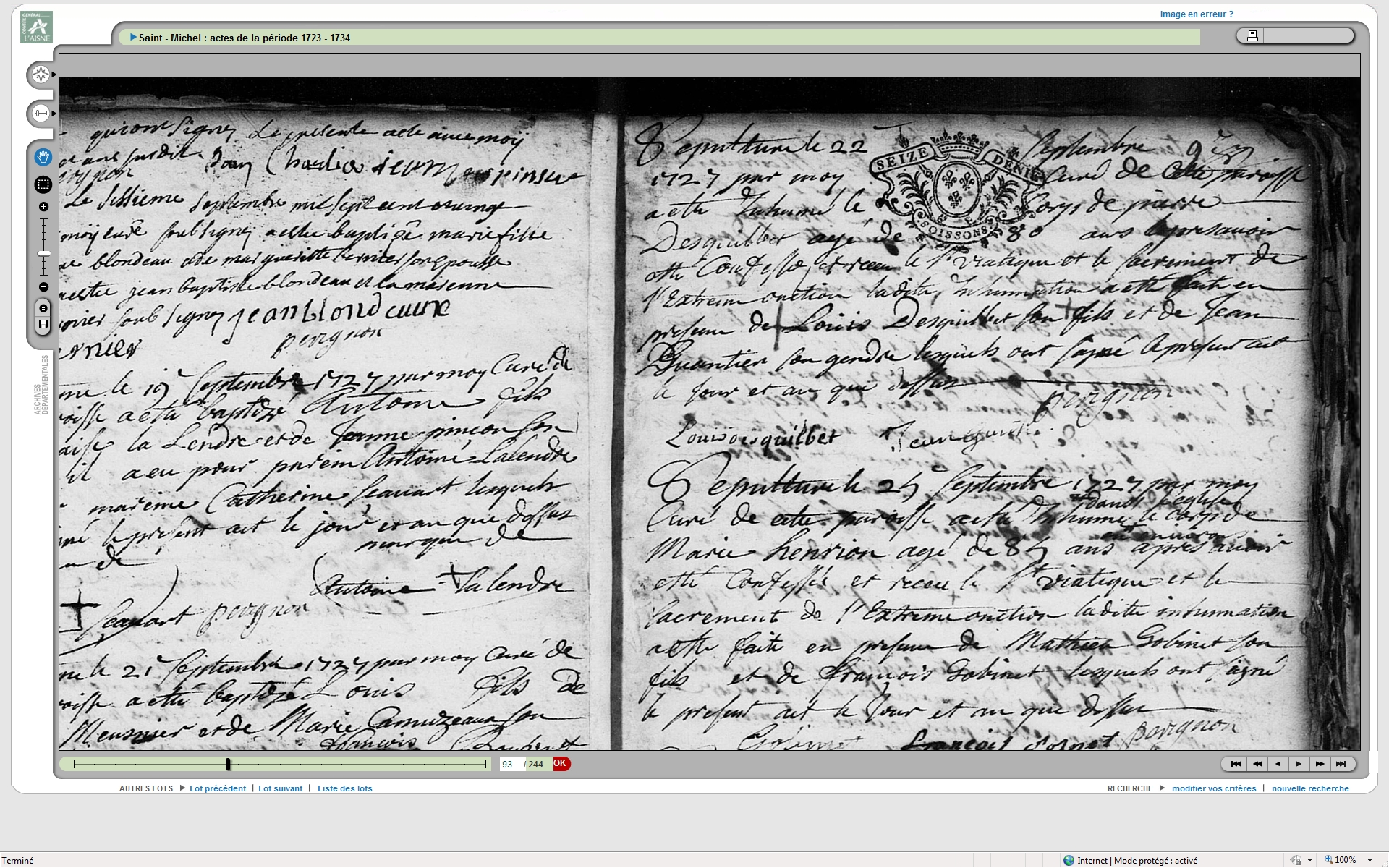Viewport: 1389px width, 868px height.
Task: Click the Saint-Michel title disclosure arrow
Action: pyautogui.click(x=133, y=38)
